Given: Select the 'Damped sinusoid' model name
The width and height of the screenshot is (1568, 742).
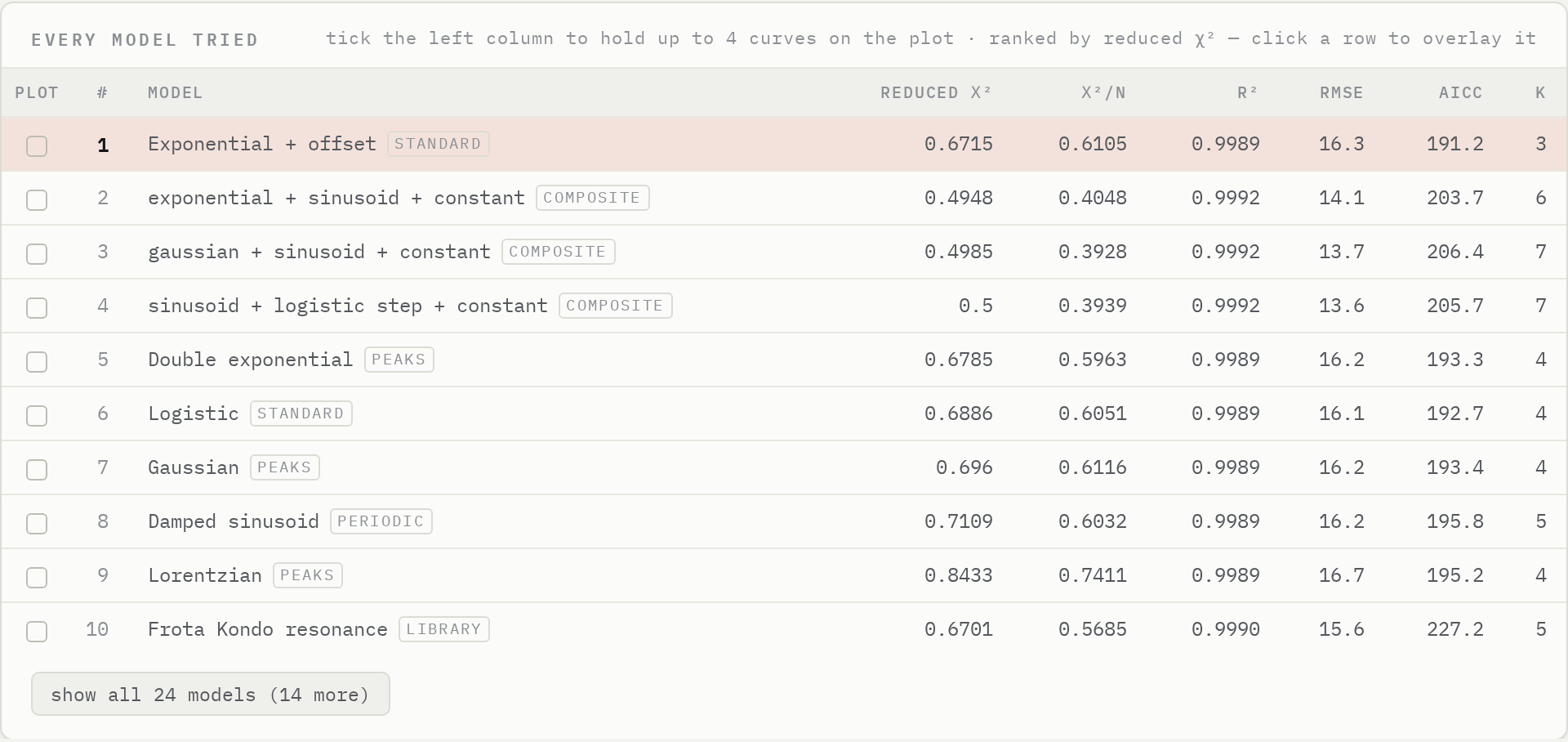Looking at the screenshot, I should (x=234, y=521).
